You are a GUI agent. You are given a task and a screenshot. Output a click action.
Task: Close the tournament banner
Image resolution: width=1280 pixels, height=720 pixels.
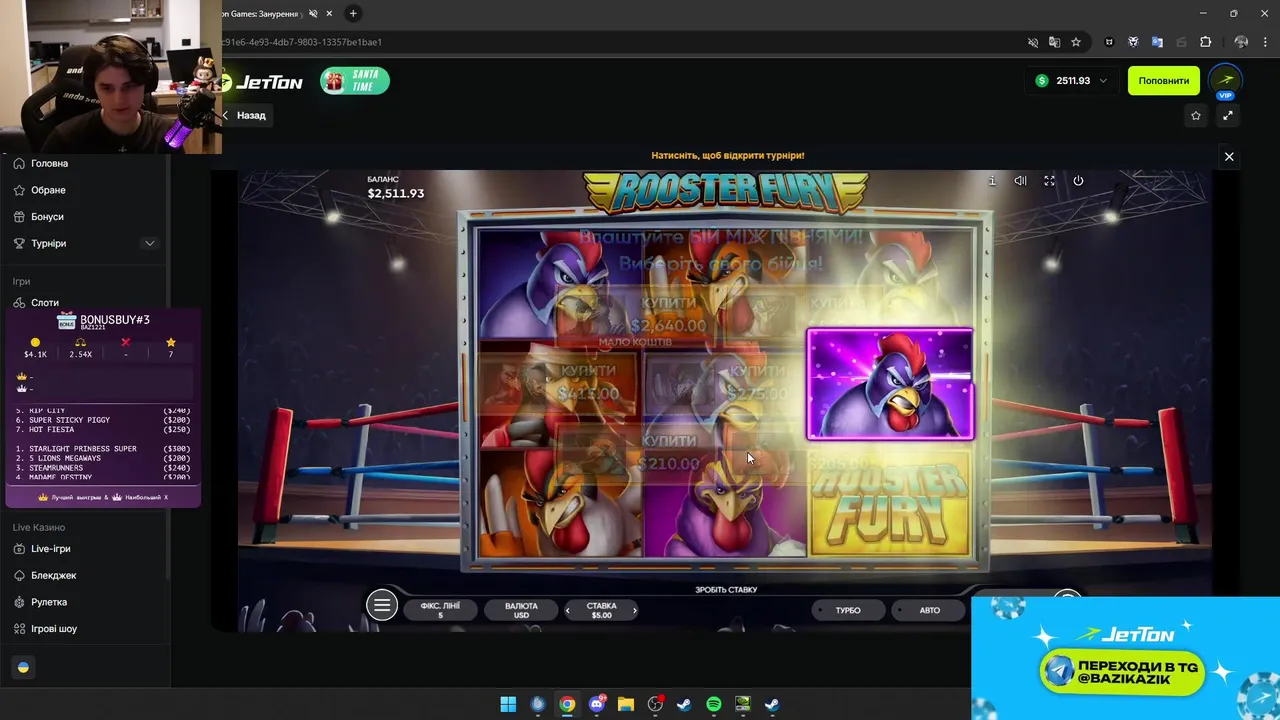coord(1229,156)
